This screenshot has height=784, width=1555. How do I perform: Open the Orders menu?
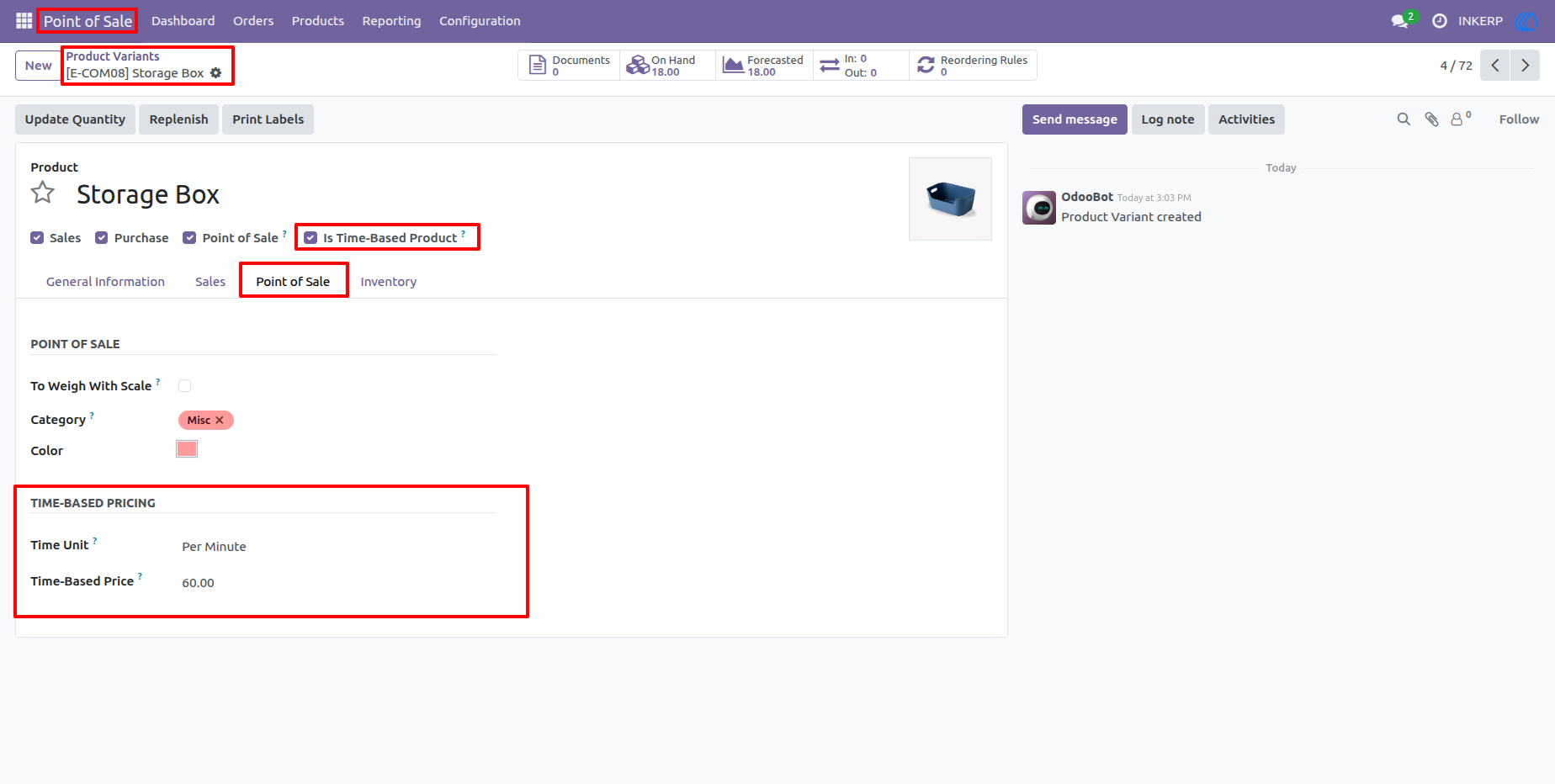[253, 21]
